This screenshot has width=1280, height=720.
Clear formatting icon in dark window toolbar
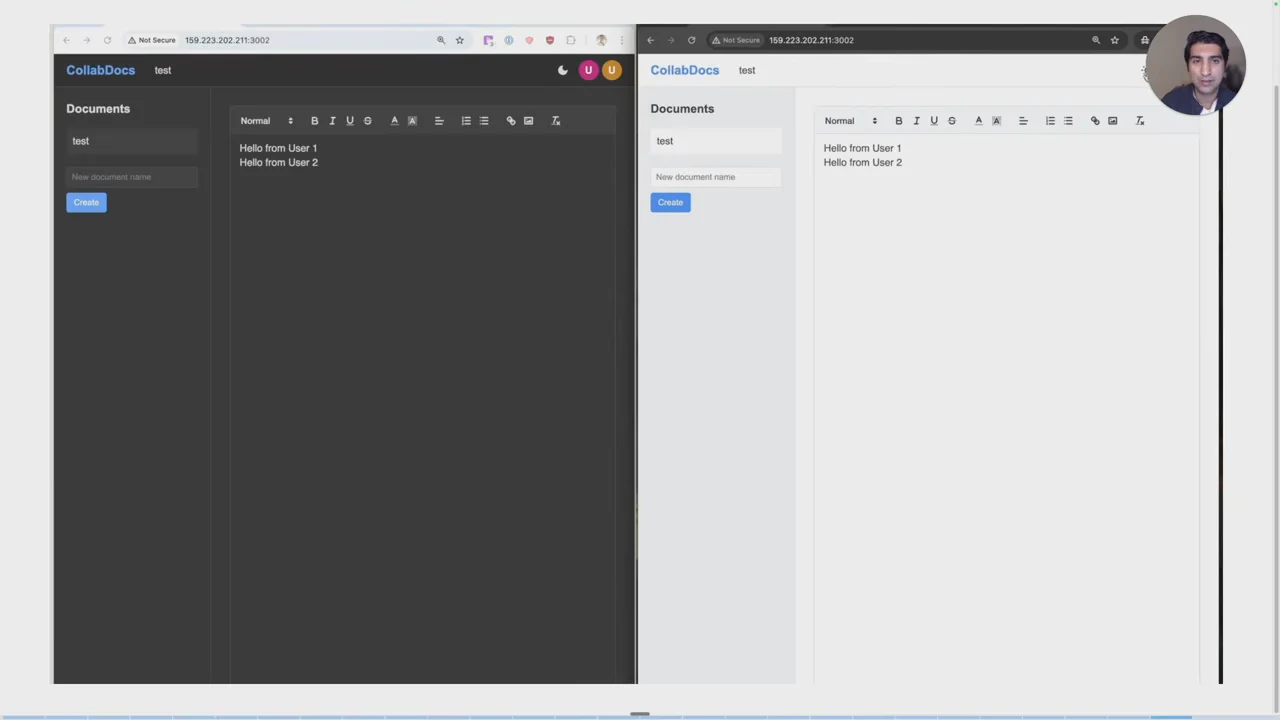tap(556, 121)
